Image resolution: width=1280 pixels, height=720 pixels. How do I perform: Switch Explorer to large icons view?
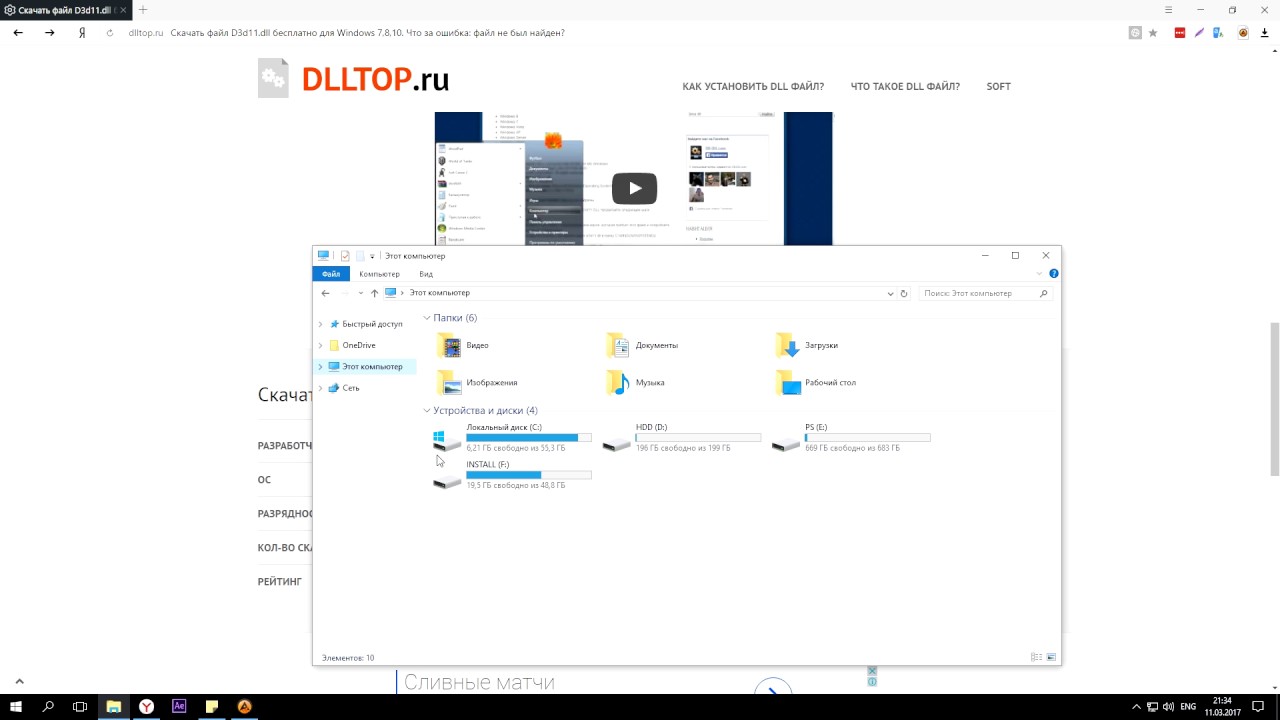pos(1051,657)
